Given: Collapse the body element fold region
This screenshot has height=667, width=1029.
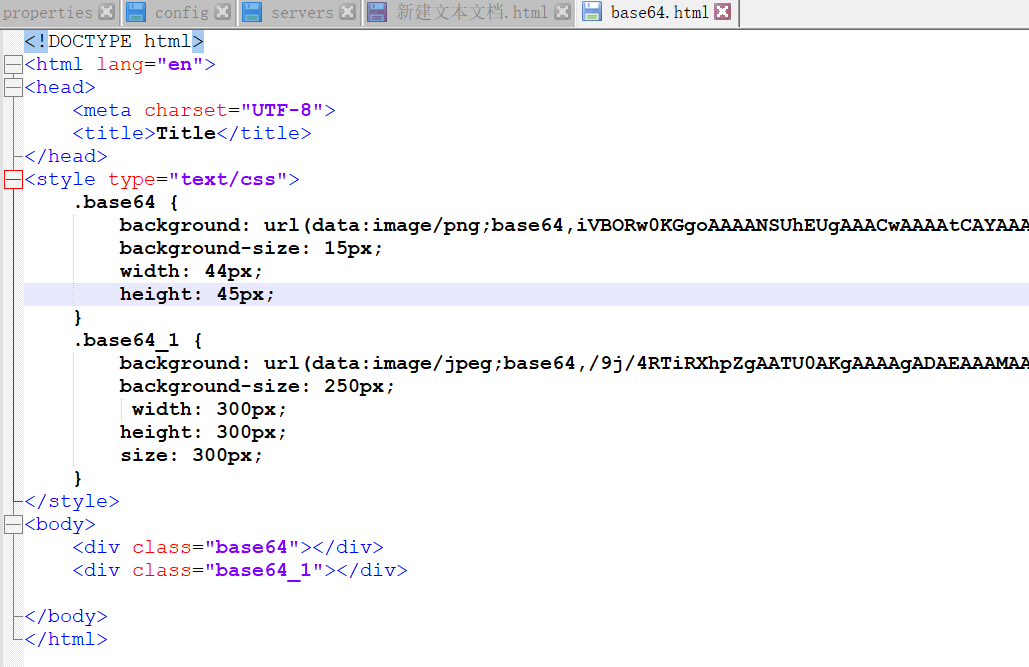Looking at the screenshot, I should pyautogui.click(x=12, y=523).
